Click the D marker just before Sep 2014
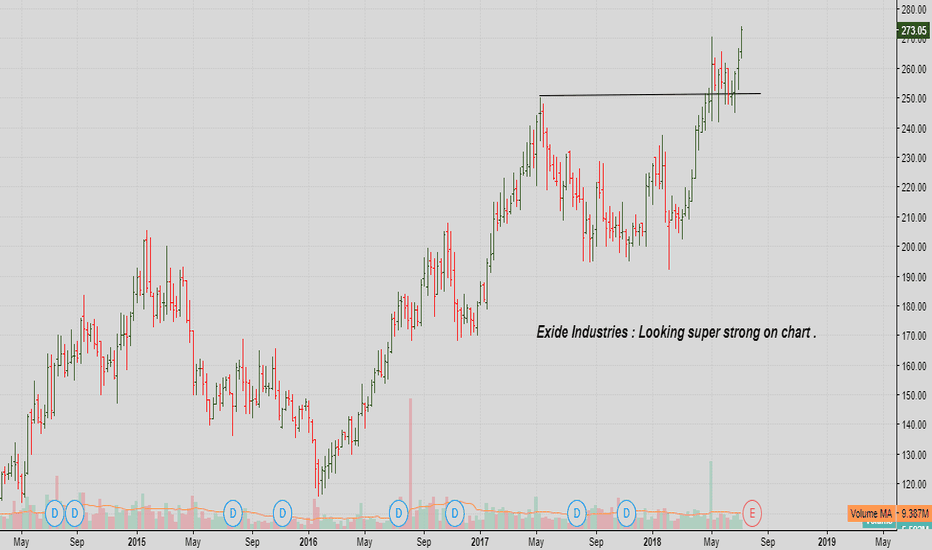 (x=75, y=513)
